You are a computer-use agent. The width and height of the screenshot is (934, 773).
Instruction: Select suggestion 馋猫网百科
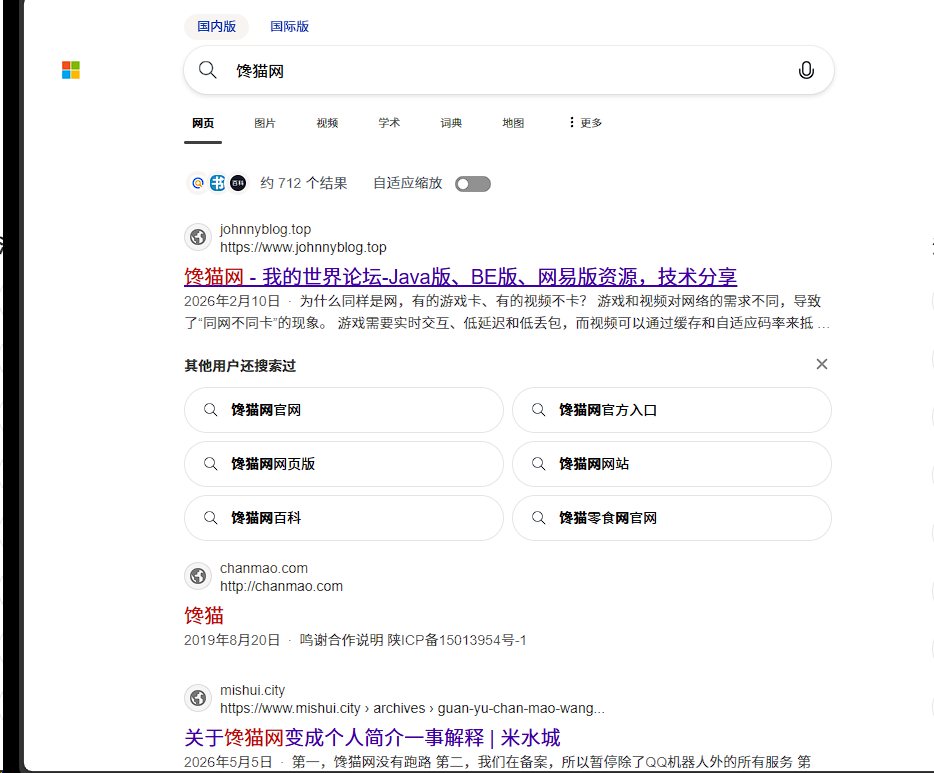[344, 518]
